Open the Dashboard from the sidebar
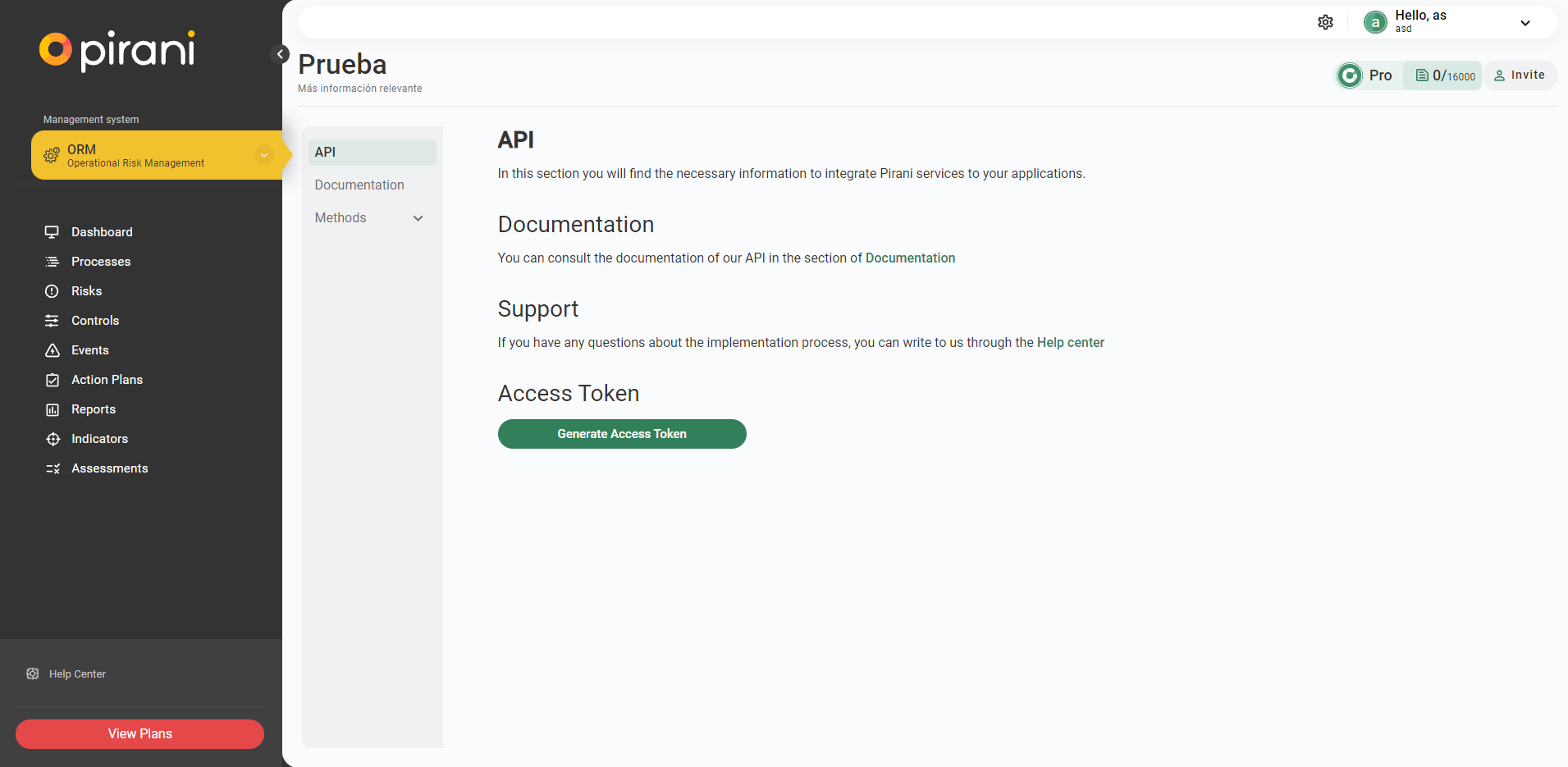 pyautogui.click(x=101, y=231)
